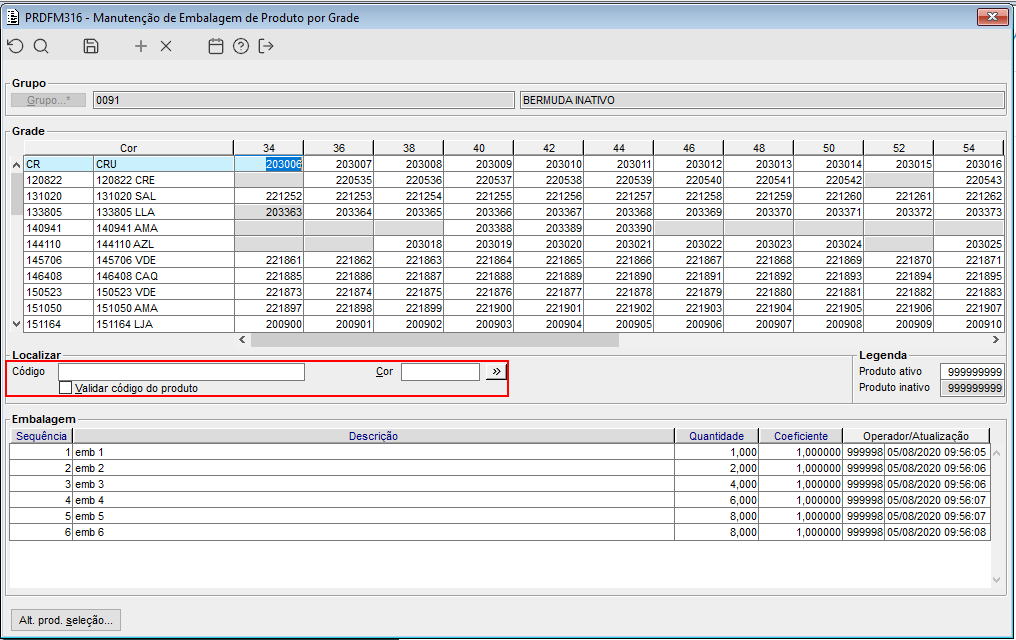Select packaging row emb 2

tap(500, 468)
